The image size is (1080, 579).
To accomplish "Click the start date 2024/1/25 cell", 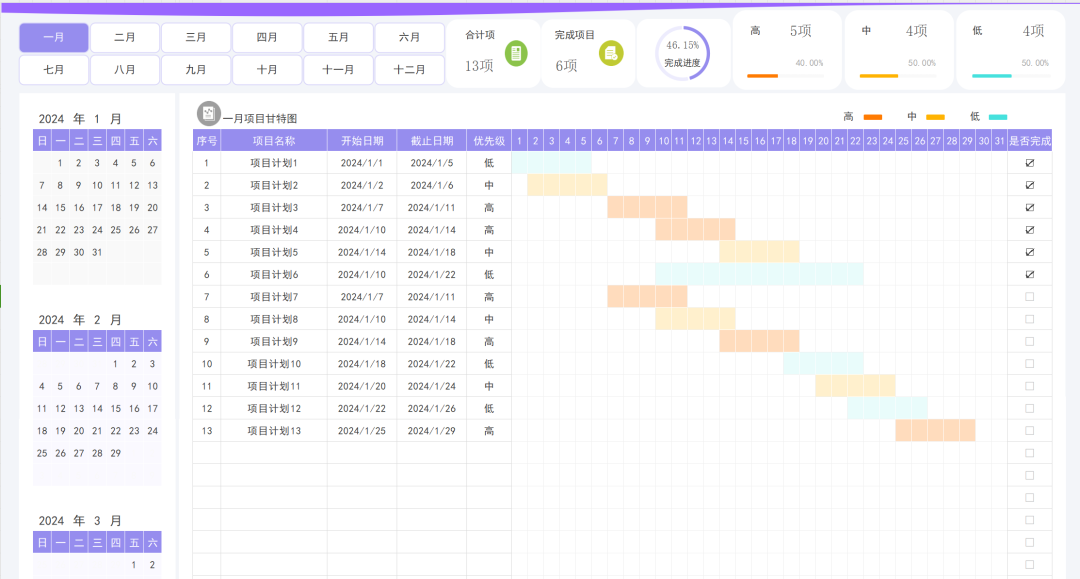I will pyautogui.click(x=362, y=430).
